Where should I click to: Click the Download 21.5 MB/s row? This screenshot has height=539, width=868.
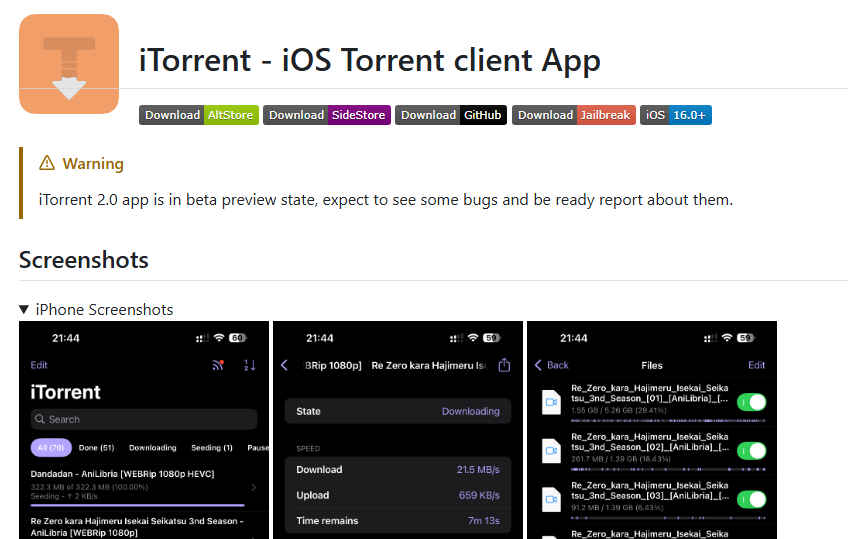[397, 469]
